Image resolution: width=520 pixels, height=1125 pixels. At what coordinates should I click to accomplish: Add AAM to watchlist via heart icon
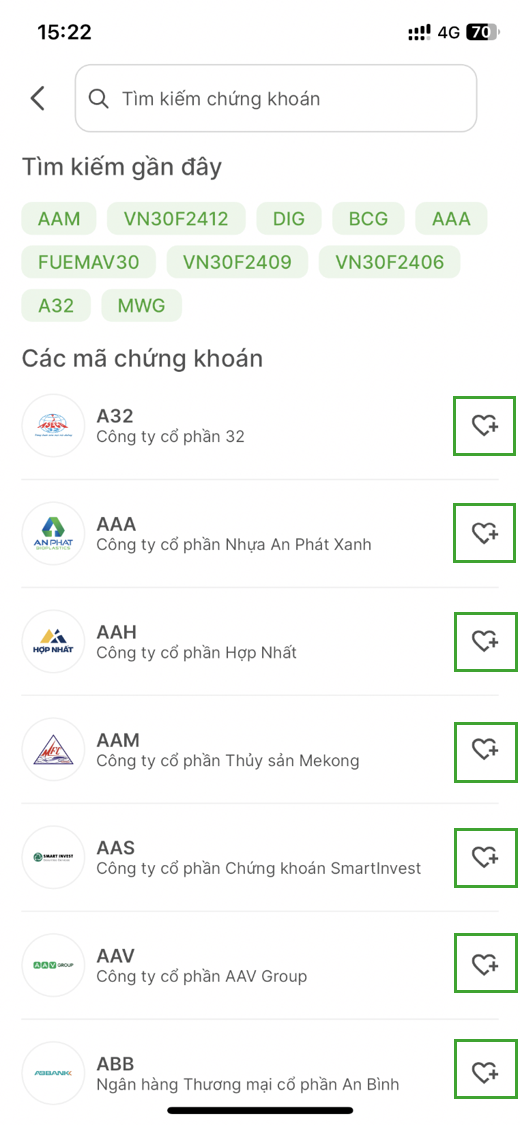point(485,750)
